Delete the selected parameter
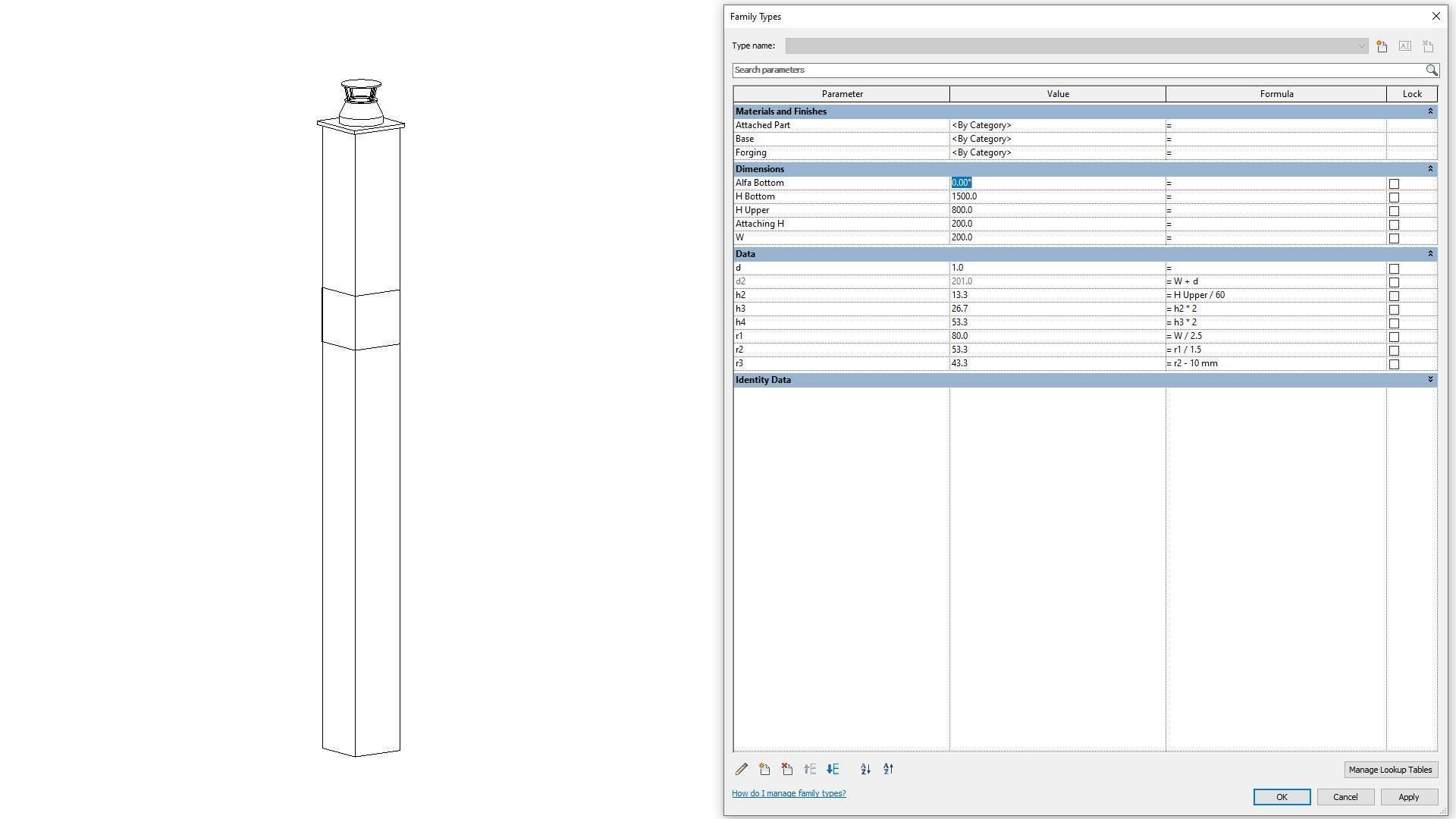Image resolution: width=1456 pixels, height=819 pixels. click(787, 769)
